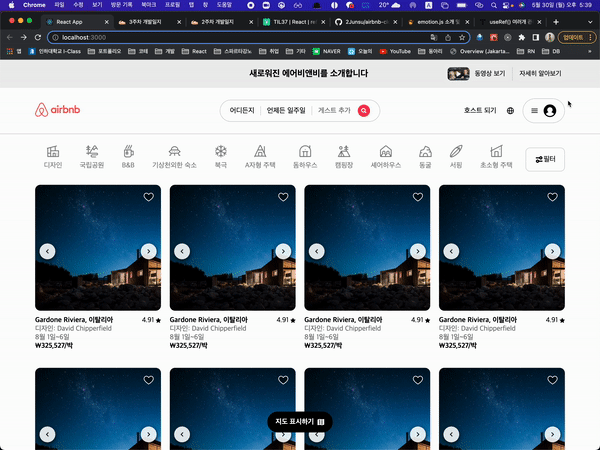This screenshot has width=600, height=450.
Task: Show next photo on third top-row listing
Action: 418,251
